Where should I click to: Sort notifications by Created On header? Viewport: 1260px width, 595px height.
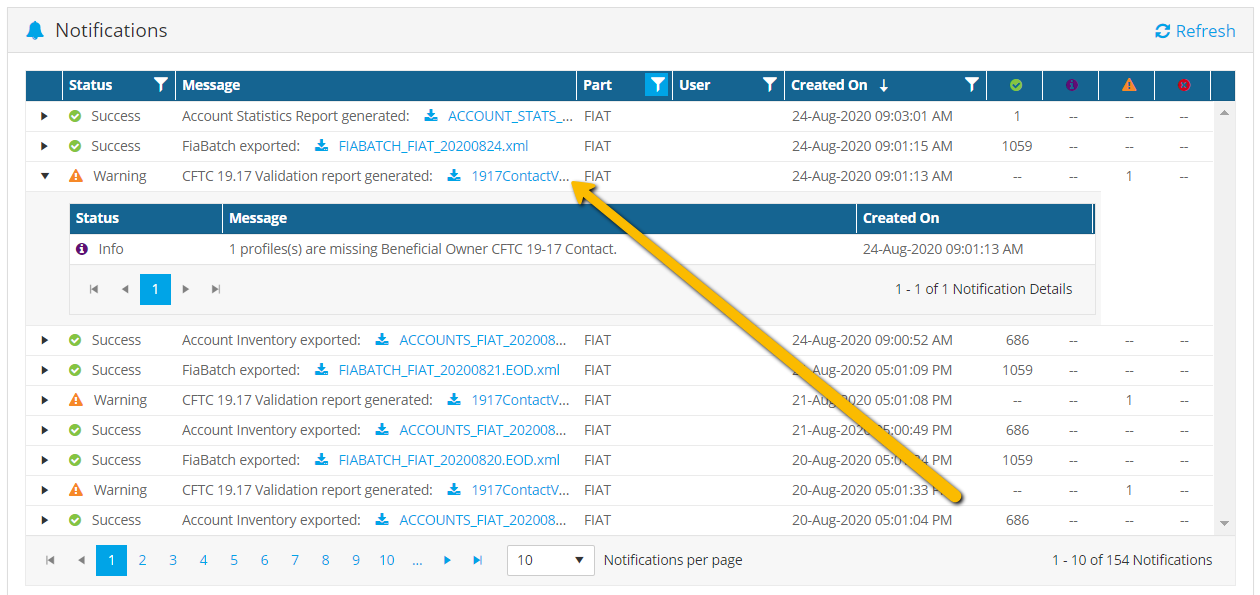(829, 85)
